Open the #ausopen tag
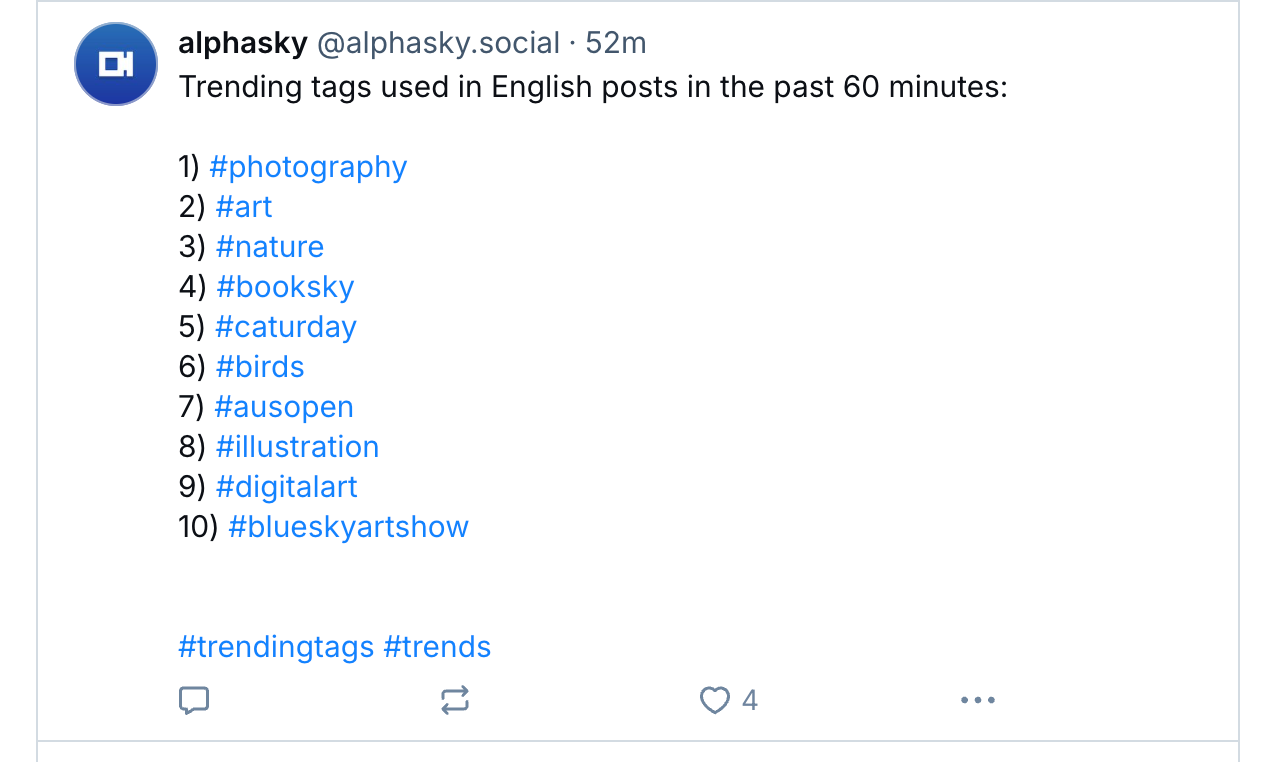1280x762 pixels. click(x=284, y=407)
